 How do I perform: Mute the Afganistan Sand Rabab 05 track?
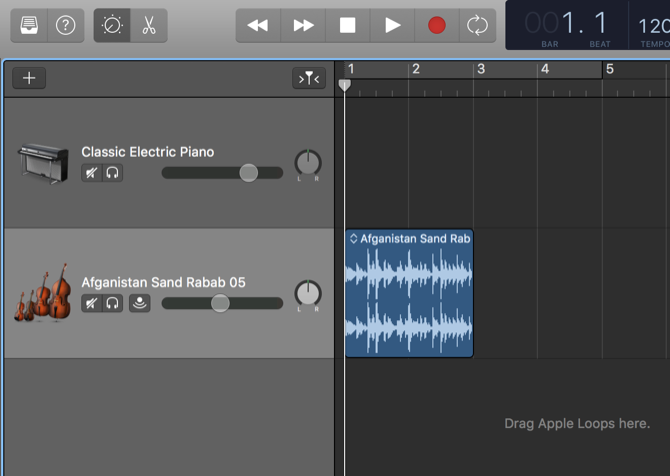tap(91, 303)
